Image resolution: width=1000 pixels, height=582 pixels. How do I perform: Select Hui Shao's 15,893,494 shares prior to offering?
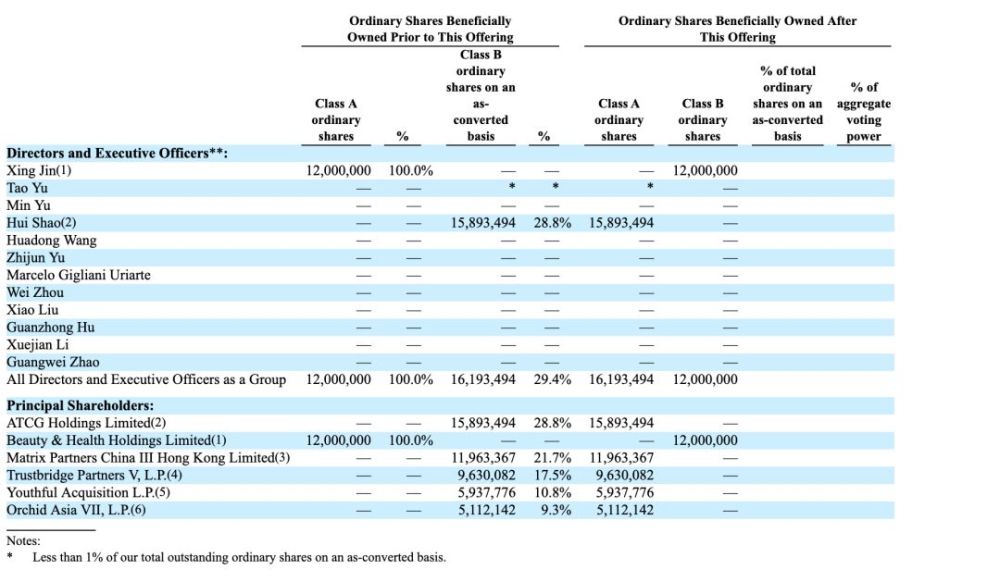483,223
